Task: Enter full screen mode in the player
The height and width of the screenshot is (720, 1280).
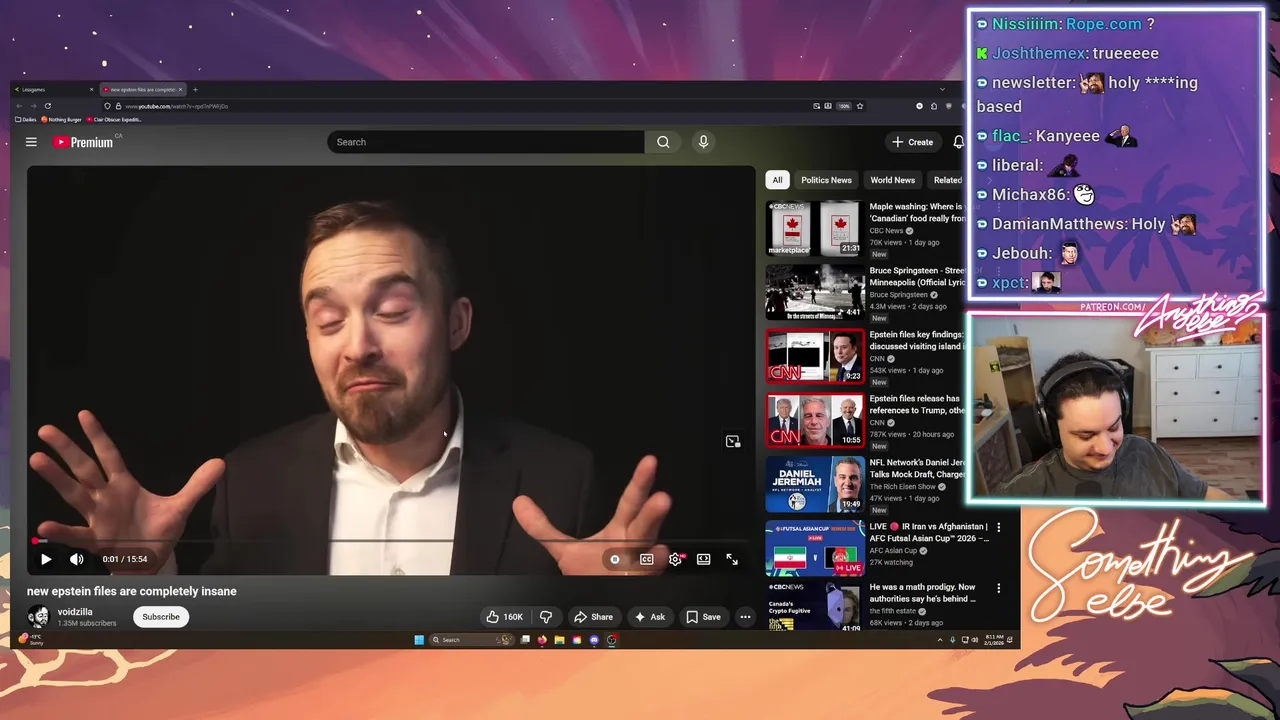Action: pyautogui.click(x=732, y=559)
